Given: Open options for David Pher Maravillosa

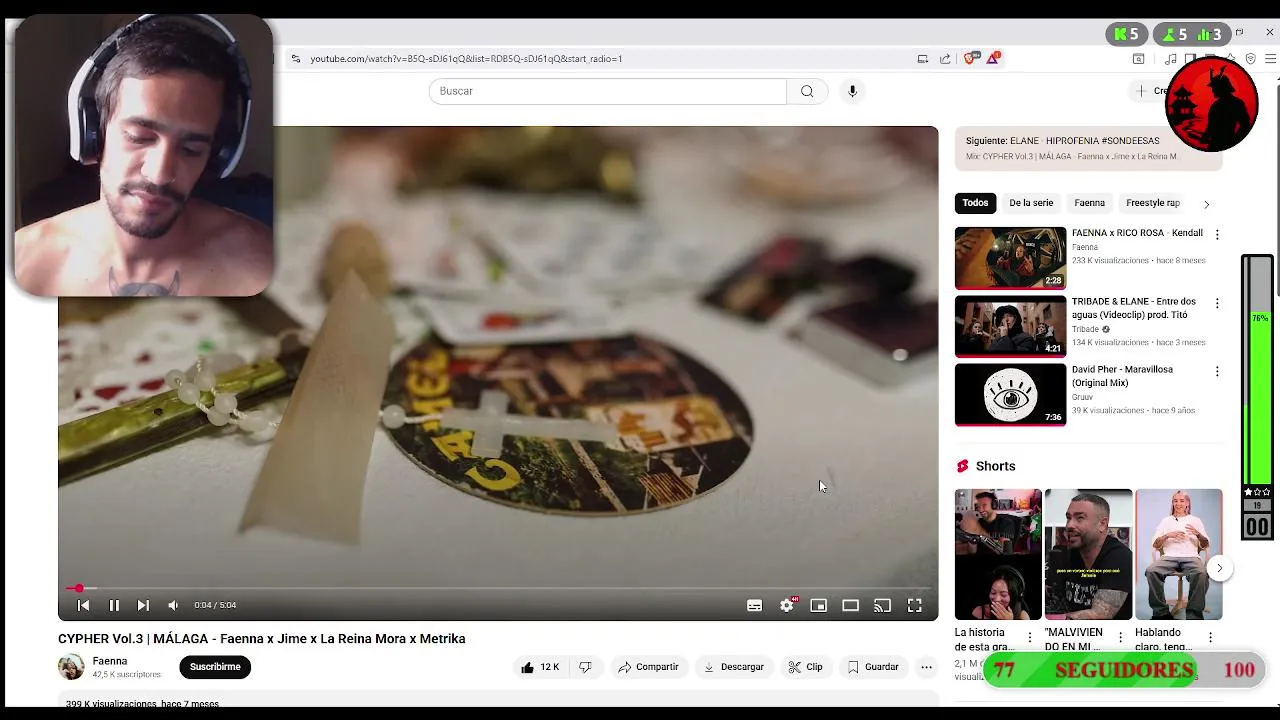Looking at the screenshot, I should tap(1217, 371).
